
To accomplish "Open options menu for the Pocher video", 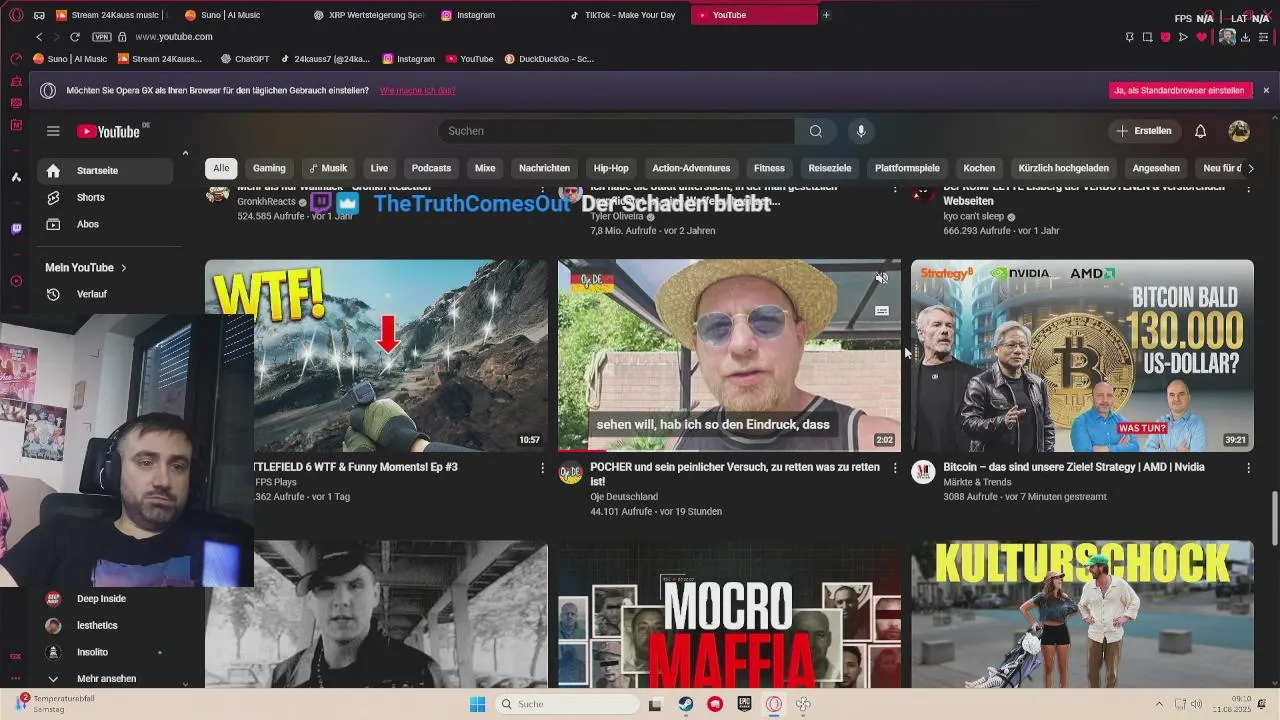I will [895, 468].
